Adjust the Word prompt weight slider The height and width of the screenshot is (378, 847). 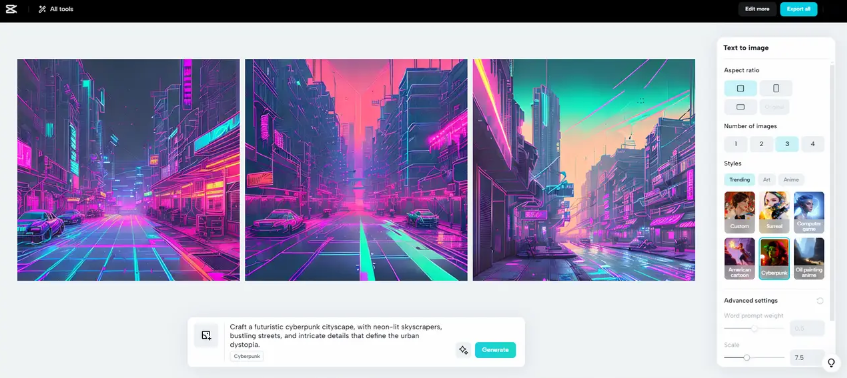[754, 328]
